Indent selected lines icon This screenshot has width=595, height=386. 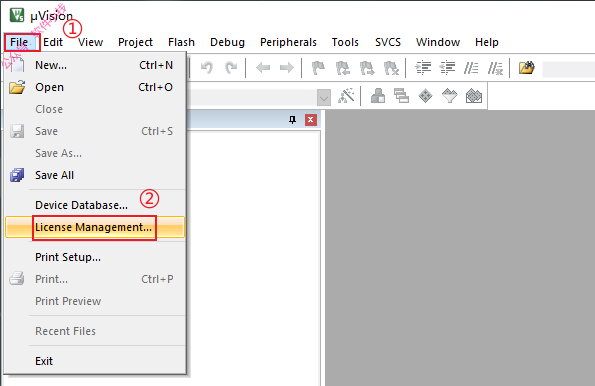423,68
